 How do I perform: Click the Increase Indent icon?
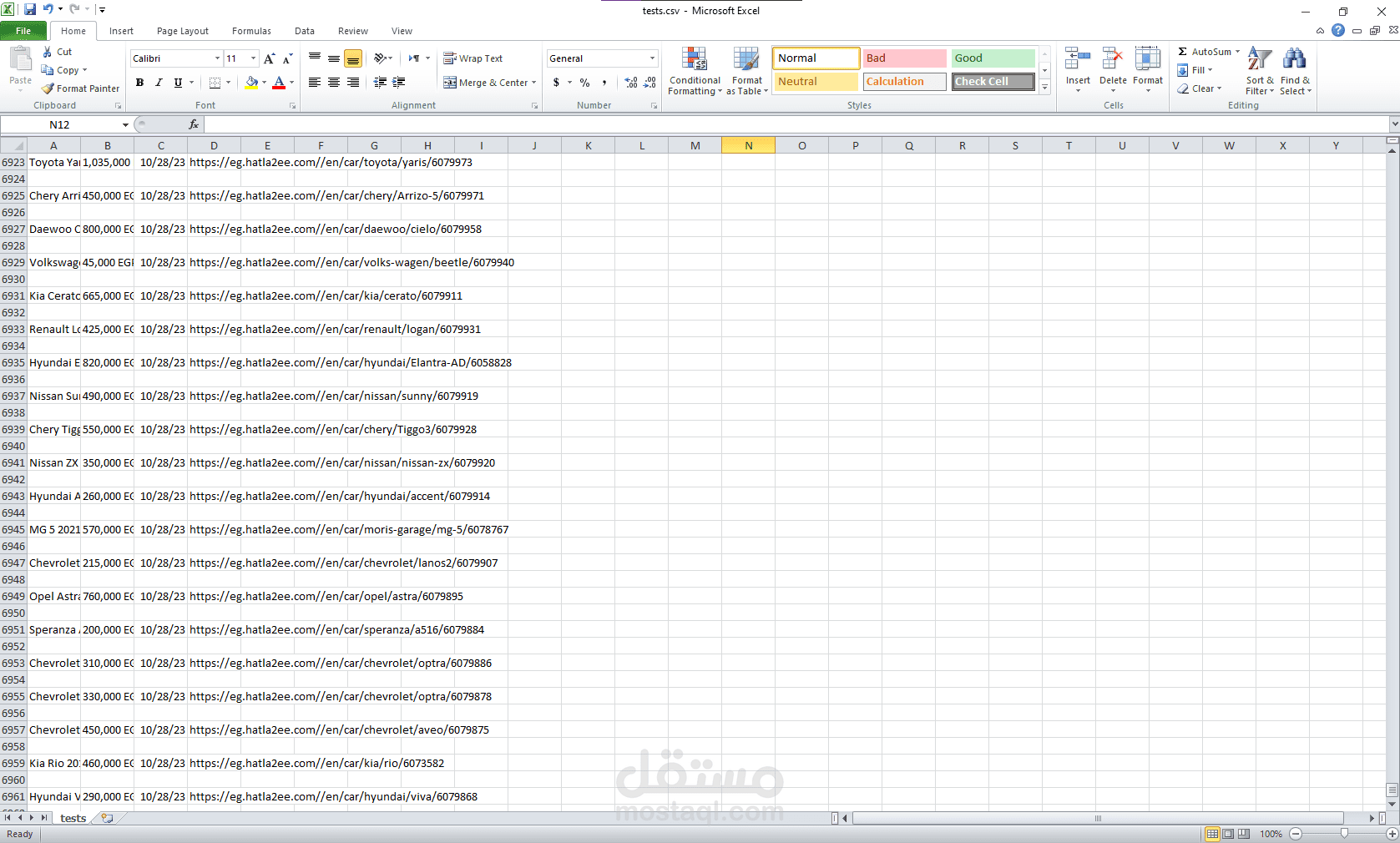tap(399, 83)
